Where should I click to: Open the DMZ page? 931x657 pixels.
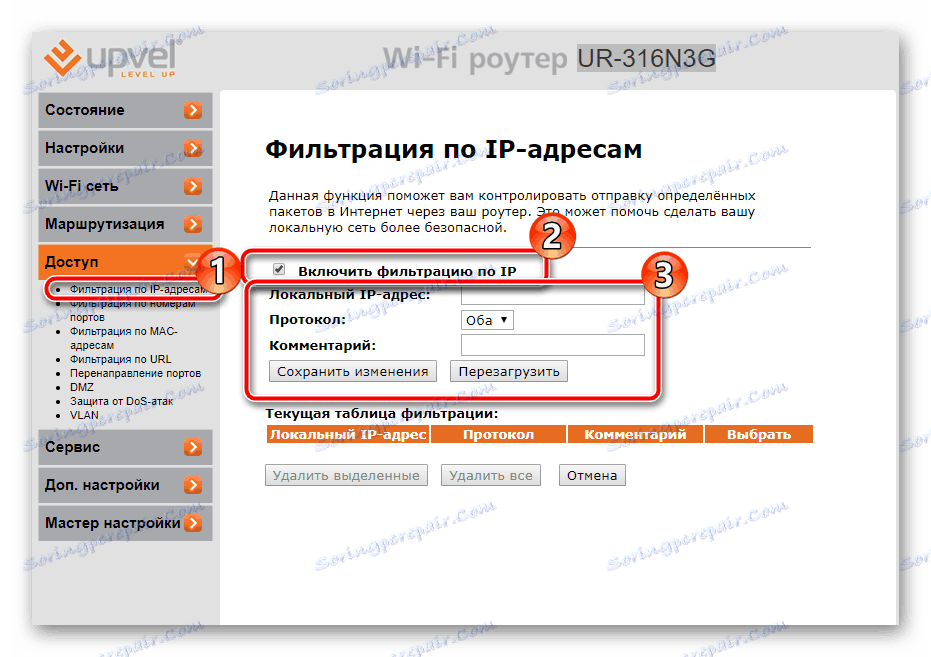(82, 387)
